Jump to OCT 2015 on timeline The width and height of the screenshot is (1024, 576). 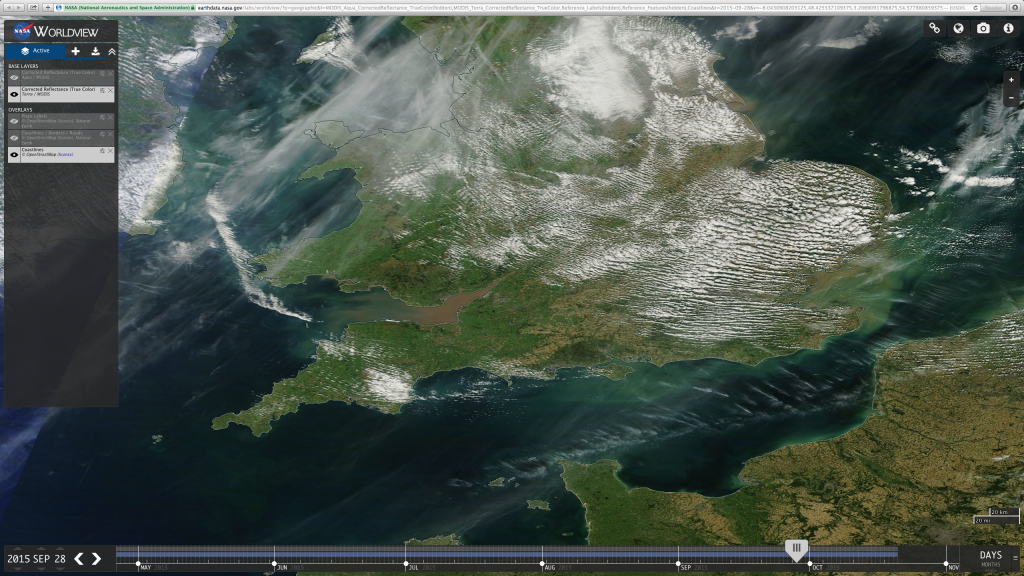[825, 568]
